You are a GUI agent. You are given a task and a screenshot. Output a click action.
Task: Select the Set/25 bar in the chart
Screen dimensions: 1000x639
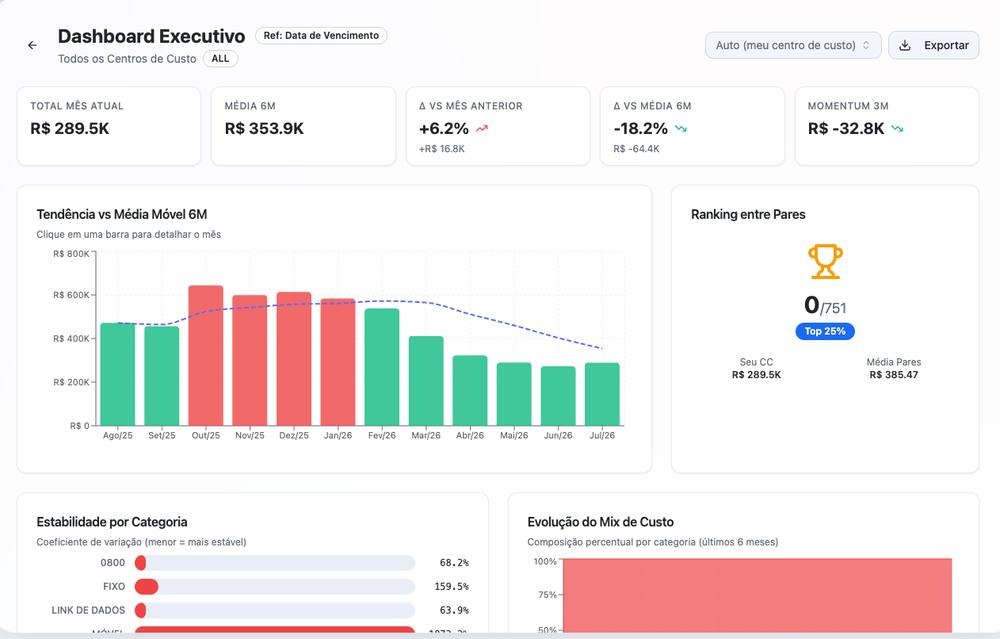(x=161, y=376)
